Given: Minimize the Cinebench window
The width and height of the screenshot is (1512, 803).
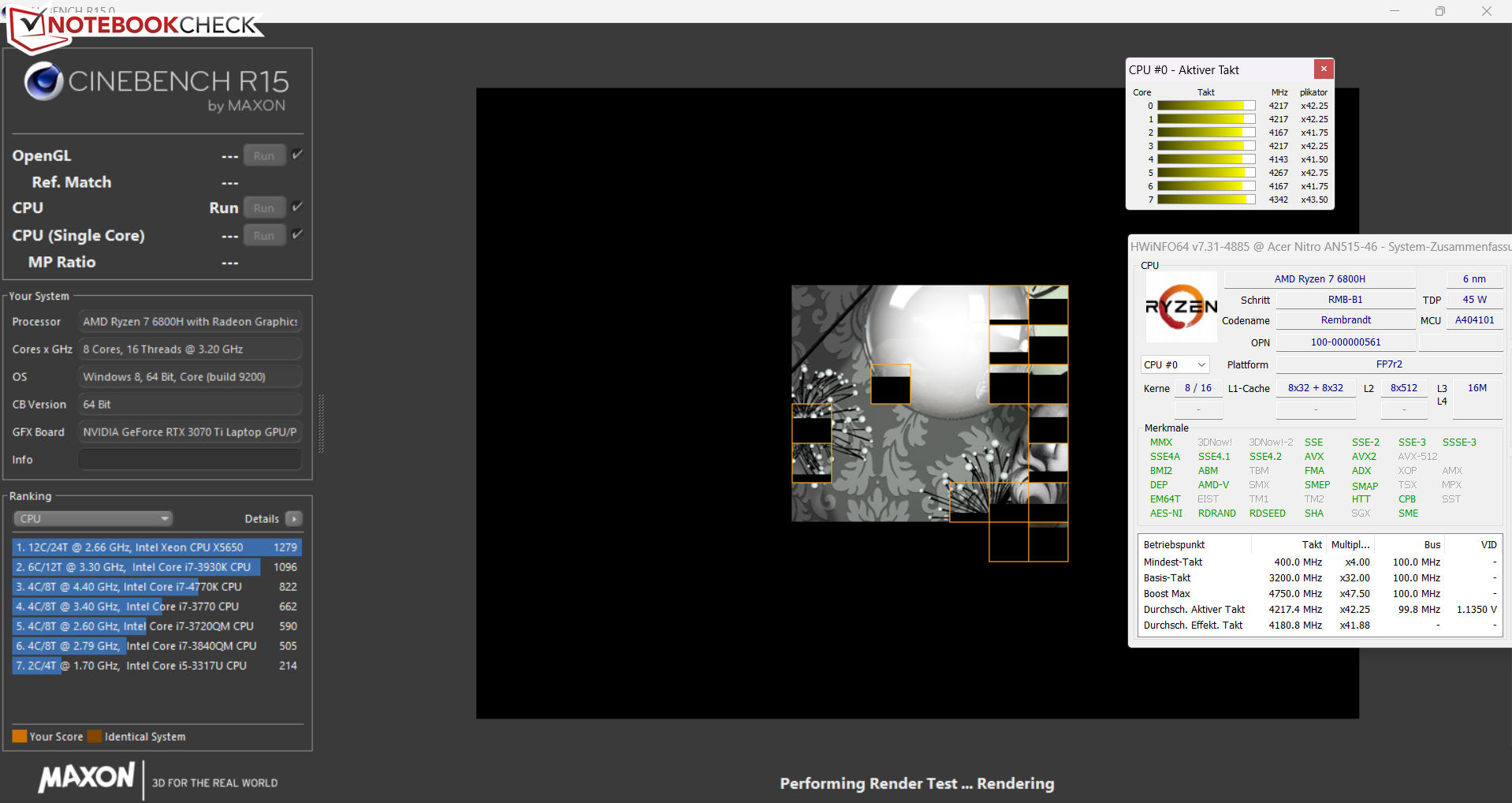Looking at the screenshot, I should click(x=1394, y=11).
